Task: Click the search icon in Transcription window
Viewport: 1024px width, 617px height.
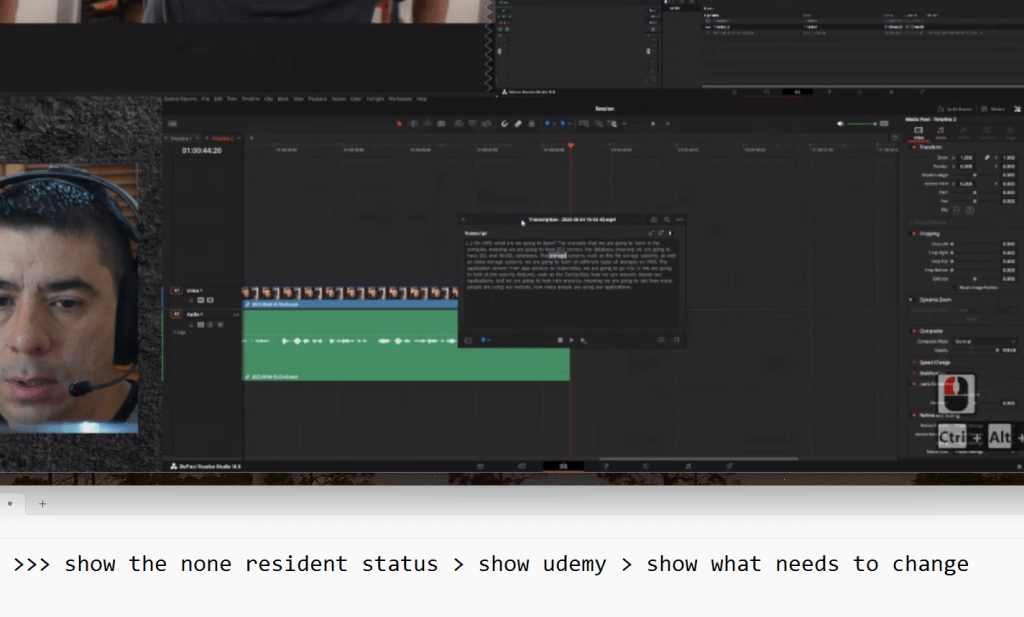Action: 667,219
